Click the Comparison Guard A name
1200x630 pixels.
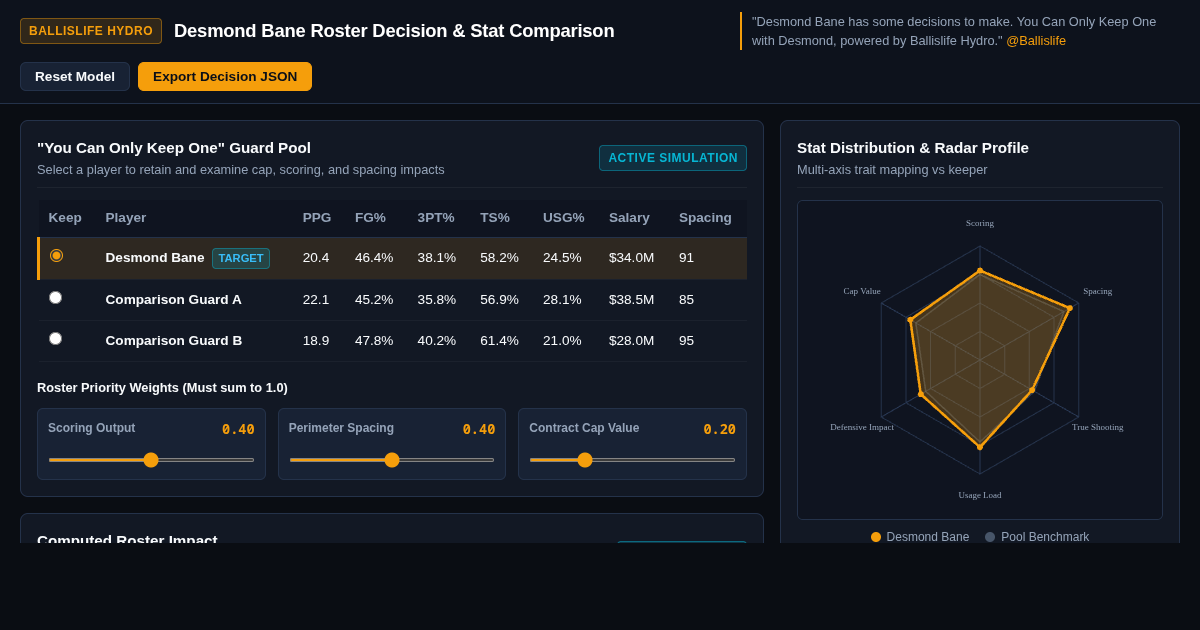click(174, 300)
